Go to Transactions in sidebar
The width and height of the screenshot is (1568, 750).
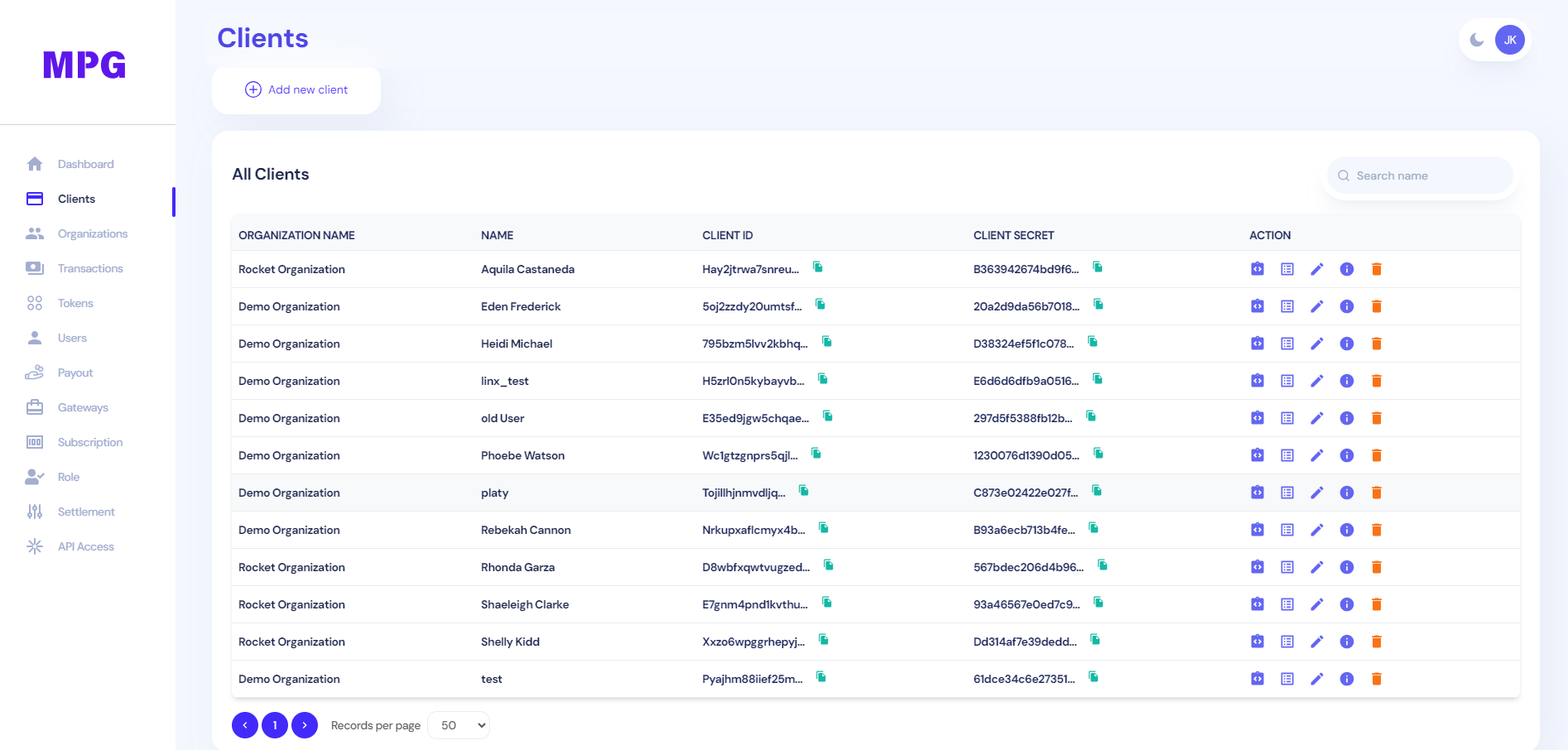(89, 268)
